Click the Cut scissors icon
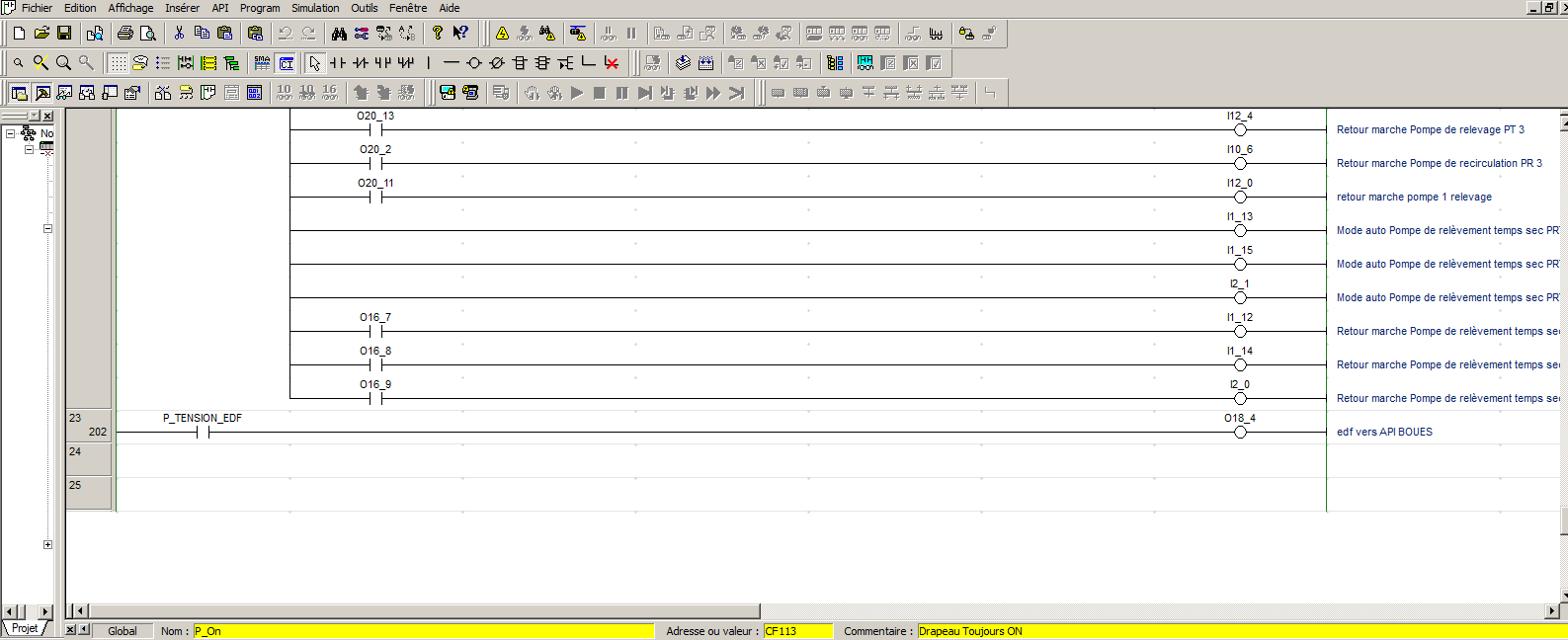The width and height of the screenshot is (1568, 640). [179, 34]
